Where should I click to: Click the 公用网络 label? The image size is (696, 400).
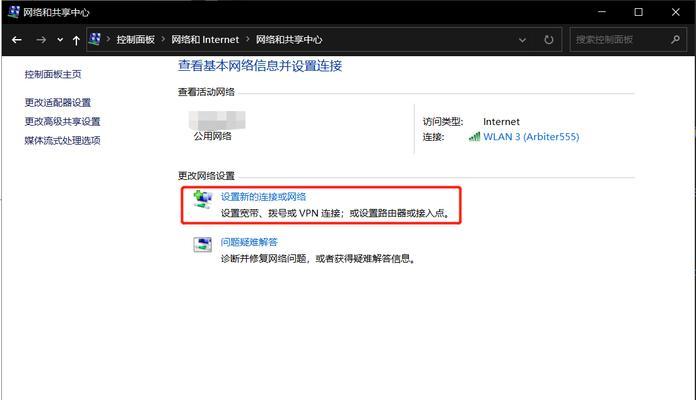click(x=212, y=136)
